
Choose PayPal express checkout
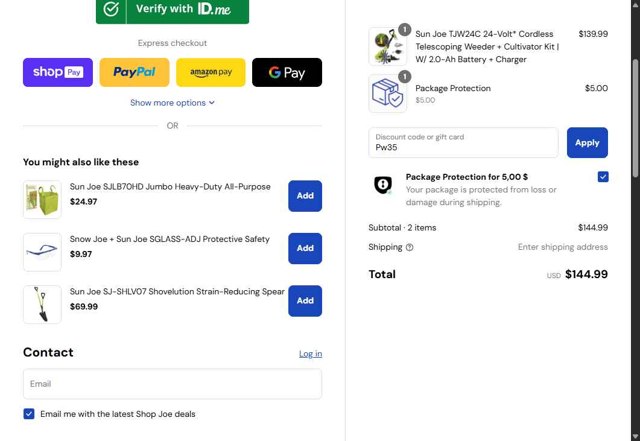tap(134, 72)
